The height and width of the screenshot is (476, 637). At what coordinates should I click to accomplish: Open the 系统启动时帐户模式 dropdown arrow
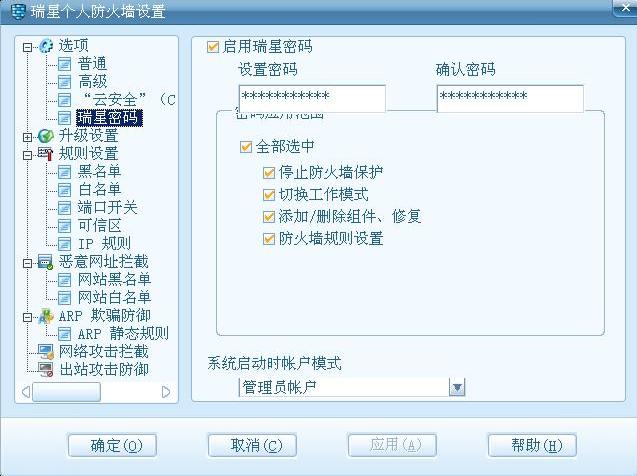tap(457, 387)
